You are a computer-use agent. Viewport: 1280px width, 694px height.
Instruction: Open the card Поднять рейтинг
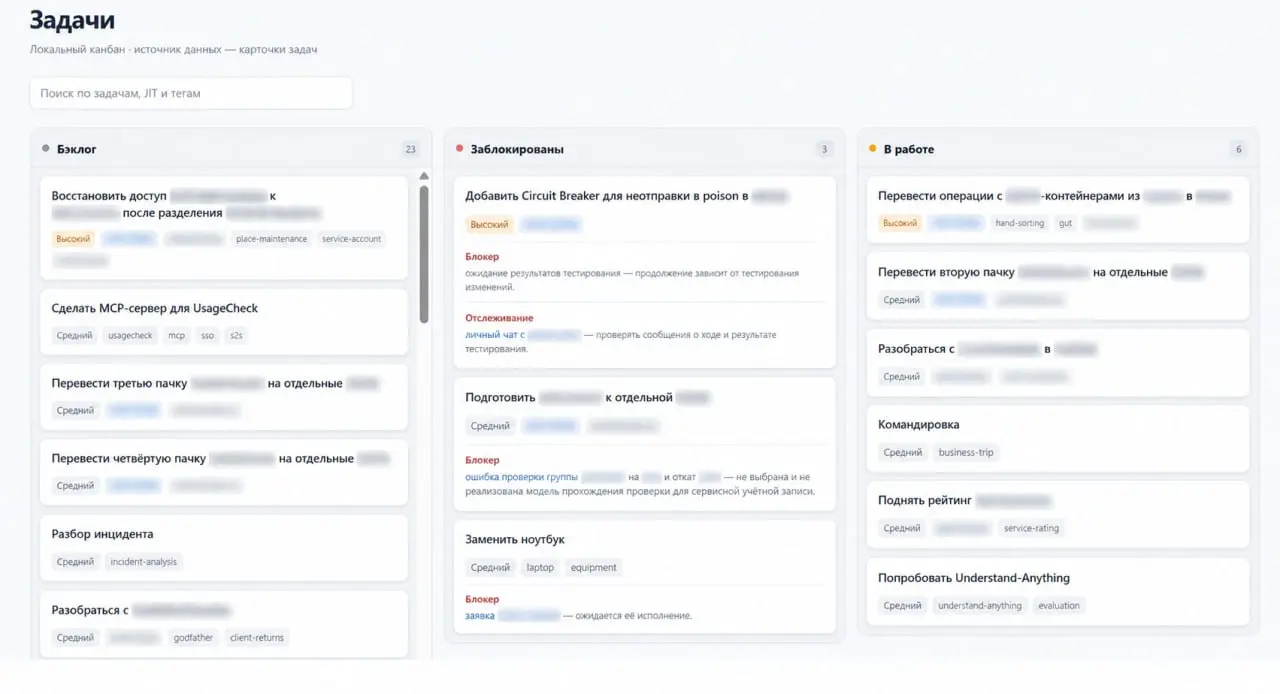click(1058, 514)
